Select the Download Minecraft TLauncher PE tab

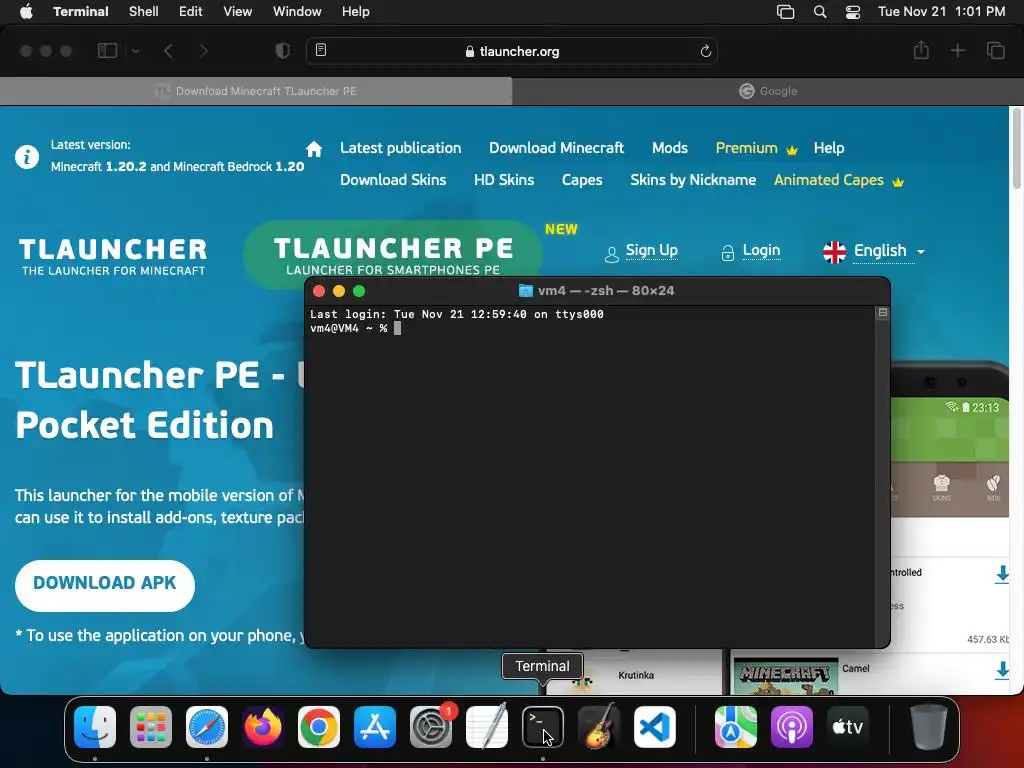[x=256, y=91]
